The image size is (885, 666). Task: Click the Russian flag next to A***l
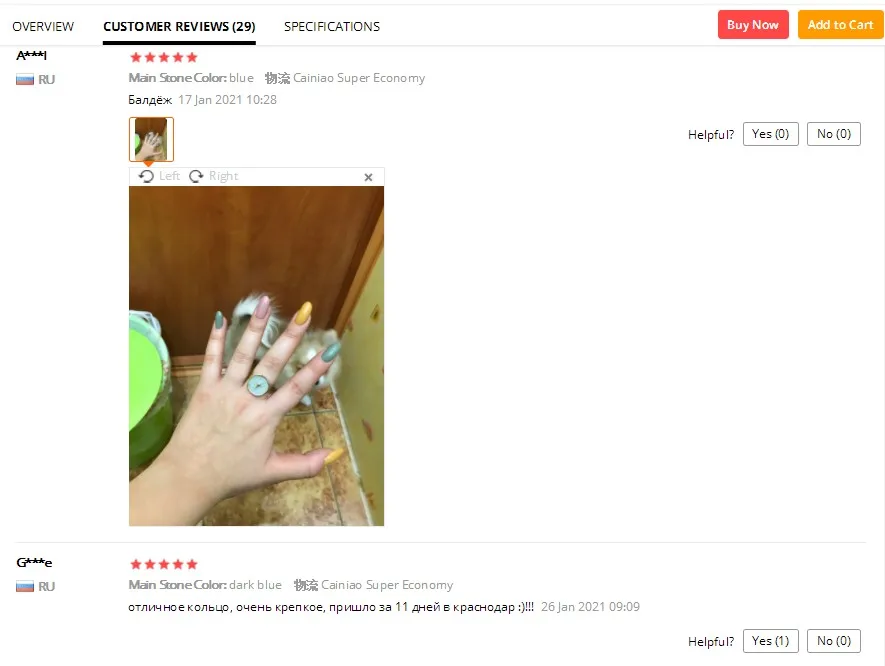click(x=25, y=80)
